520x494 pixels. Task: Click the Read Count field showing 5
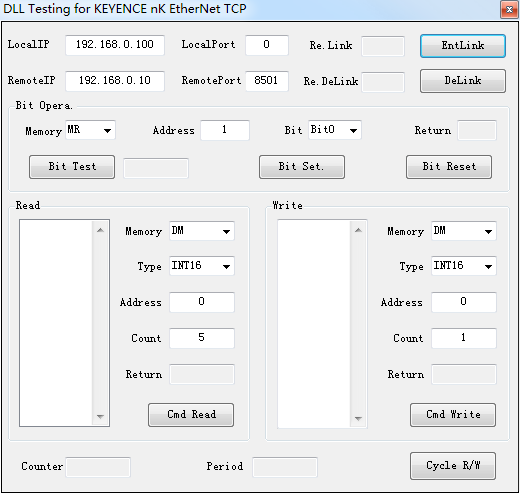point(202,338)
